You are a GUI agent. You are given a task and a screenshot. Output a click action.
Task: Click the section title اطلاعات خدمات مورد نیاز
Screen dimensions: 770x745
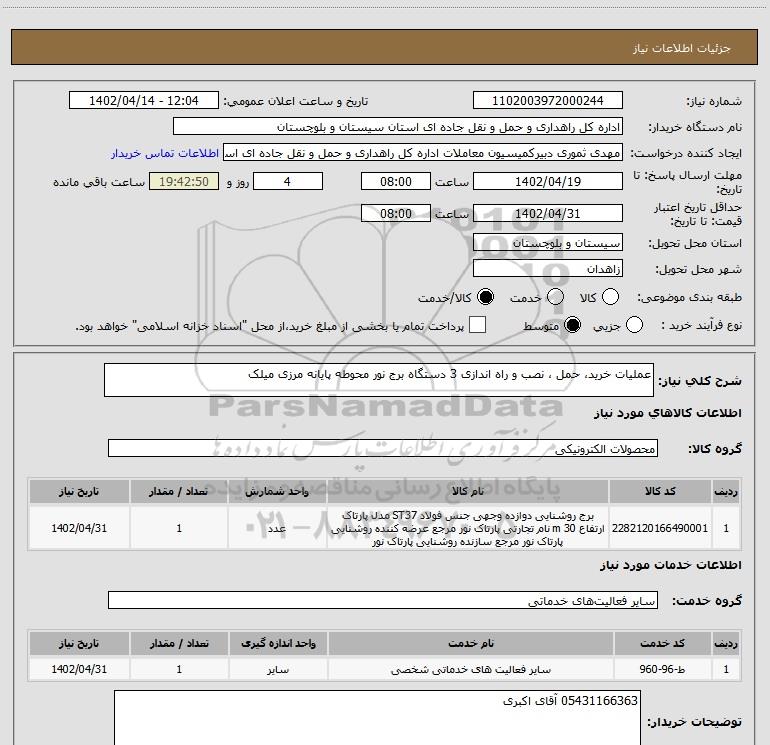pos(671,565)
